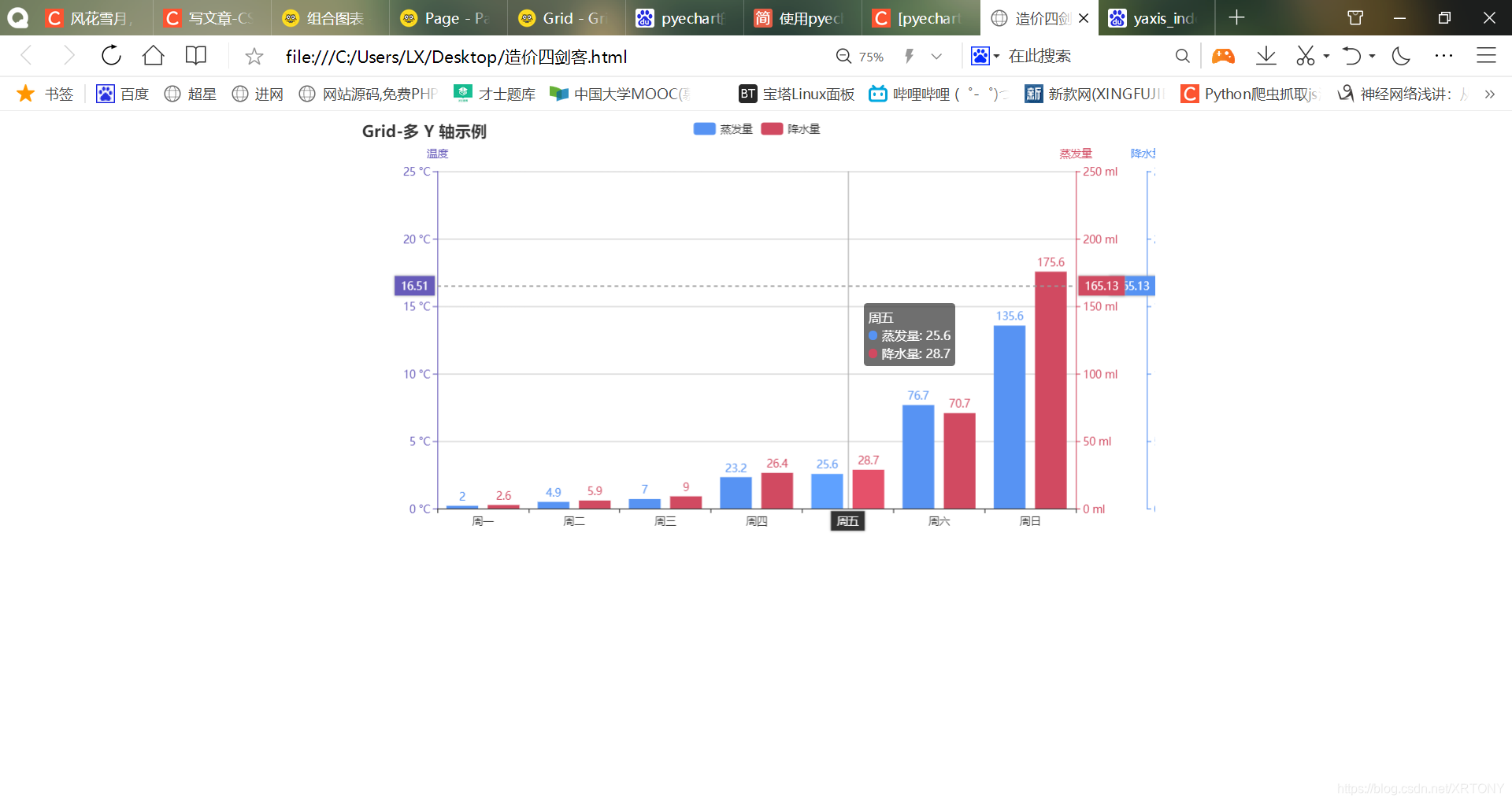Open the 百度 bookmark
1512x803 pixels.
click(x=122, y=94)
